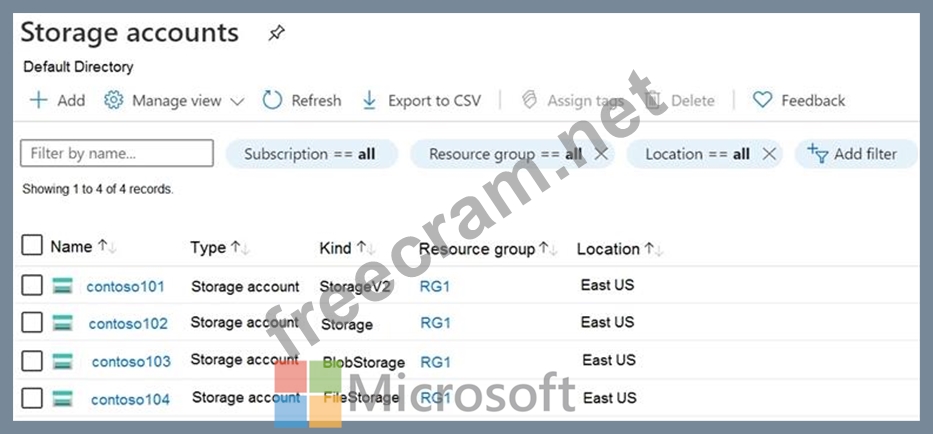The image size is (933, 434).
Task: Click Showing 1 to 4 records text
Action: [x=98, y=189]
